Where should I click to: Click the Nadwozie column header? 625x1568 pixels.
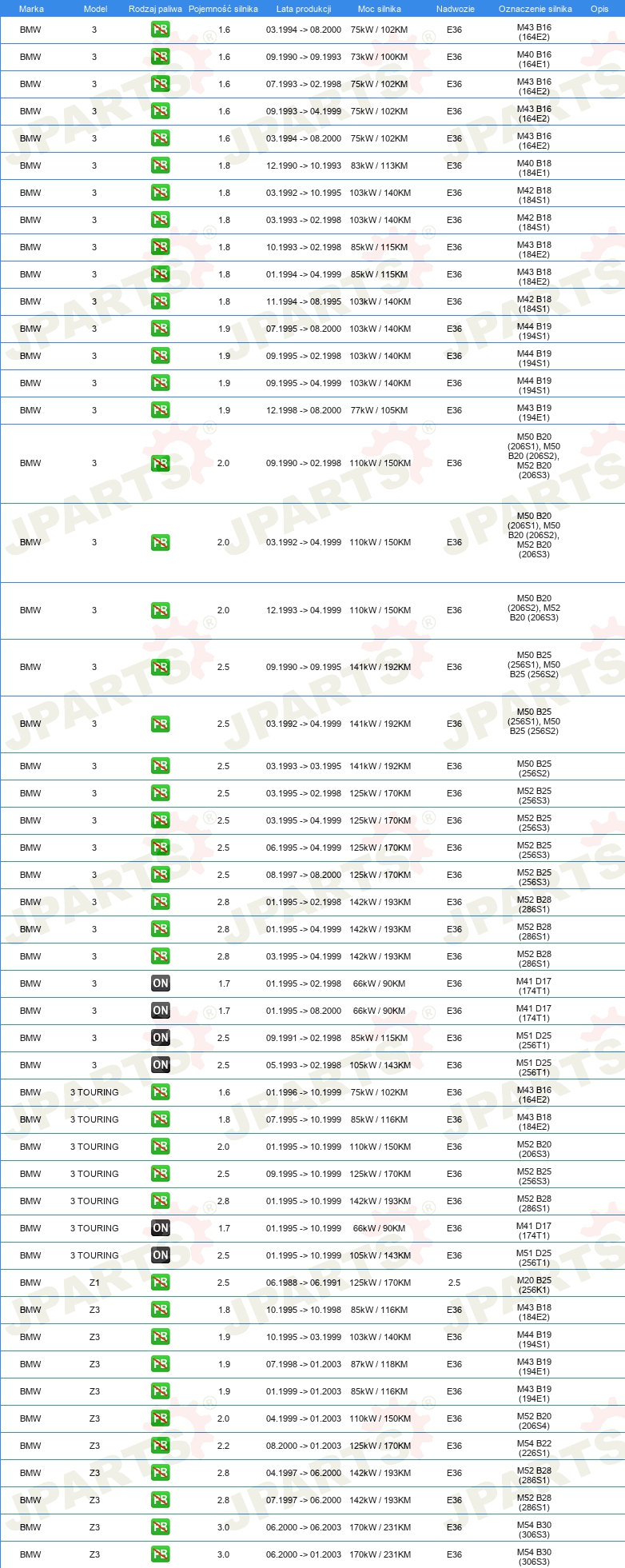pyautogui.click(x=456, y=9)
